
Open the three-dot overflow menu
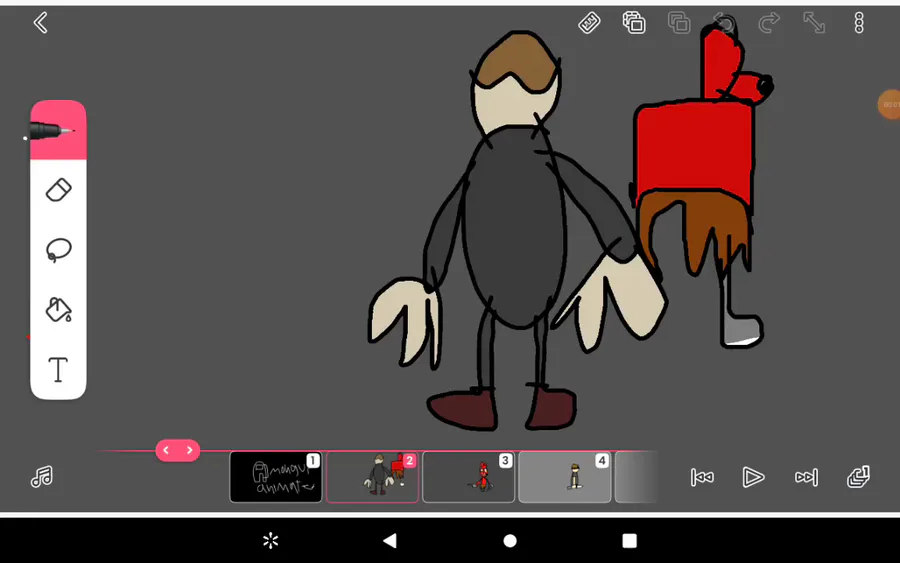coord(859,23)
